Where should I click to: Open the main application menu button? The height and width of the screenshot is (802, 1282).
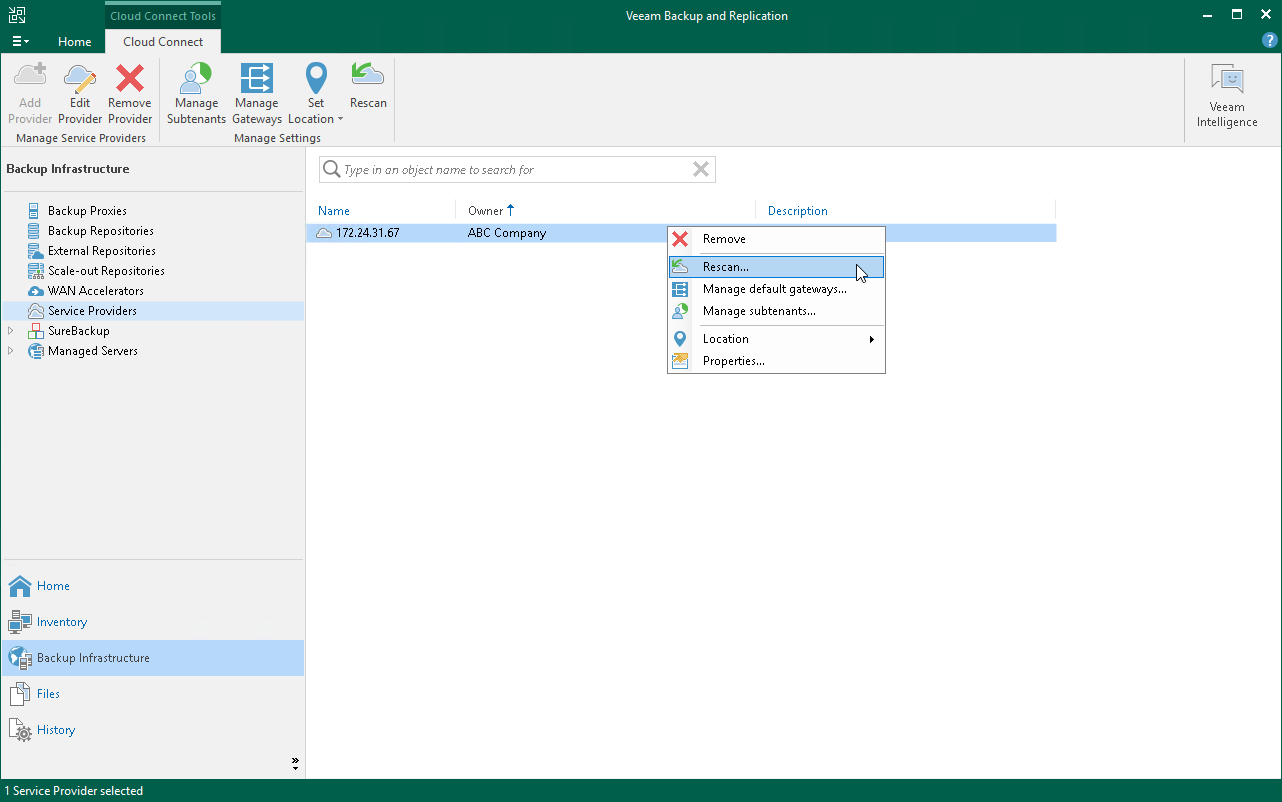(x=20, y=42)
